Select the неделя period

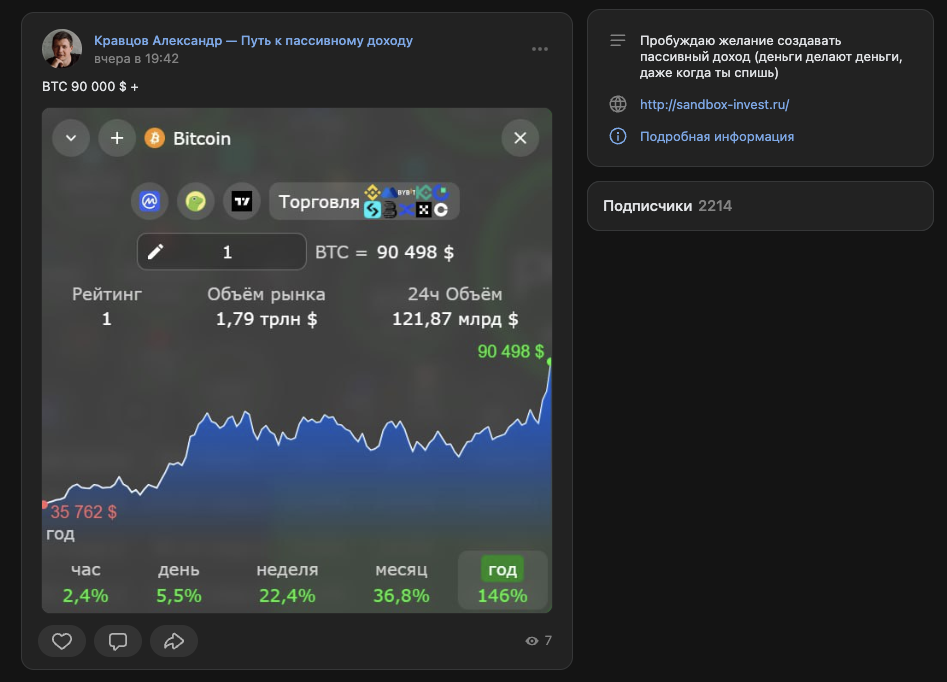(287, 582)
